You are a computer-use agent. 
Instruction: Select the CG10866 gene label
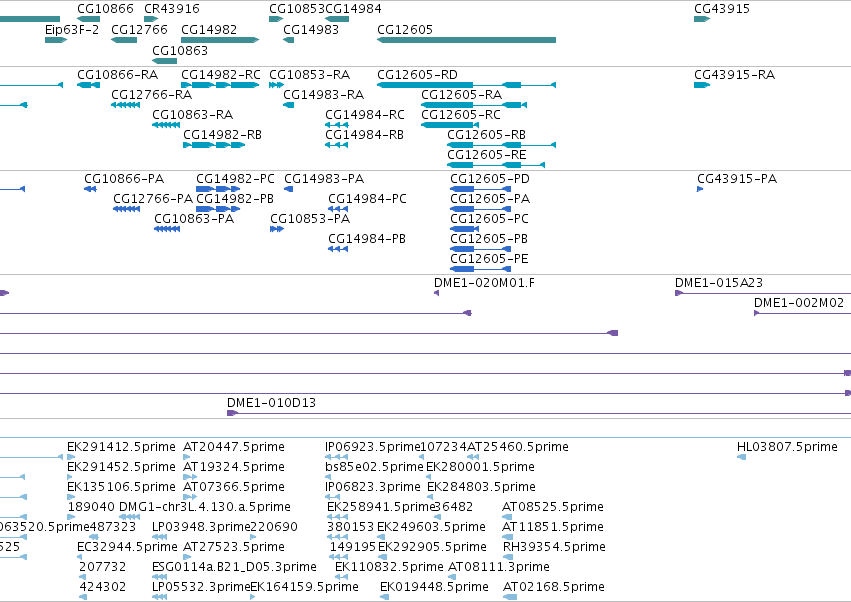point(105,9)
